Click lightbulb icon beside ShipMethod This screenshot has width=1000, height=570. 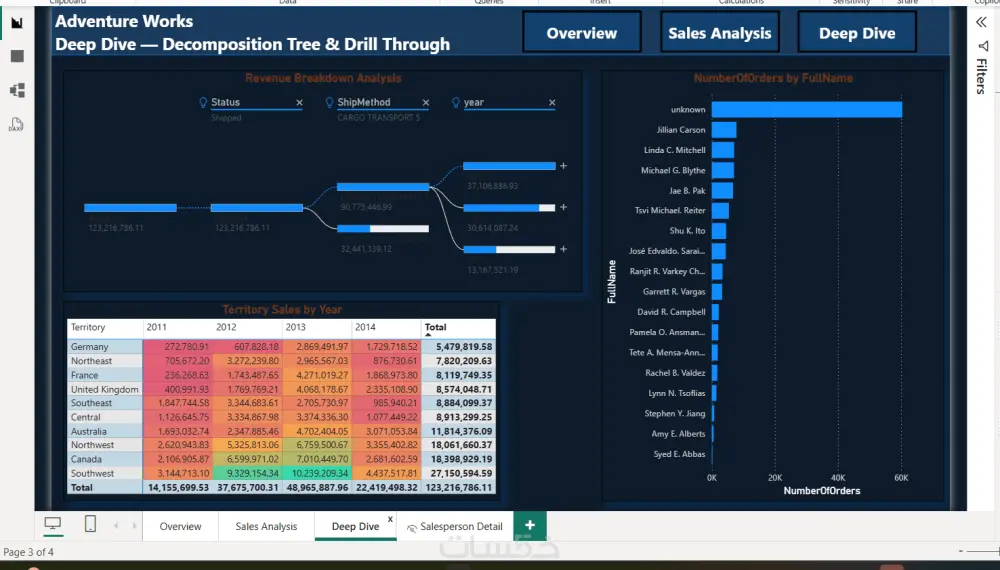point(330,102)
